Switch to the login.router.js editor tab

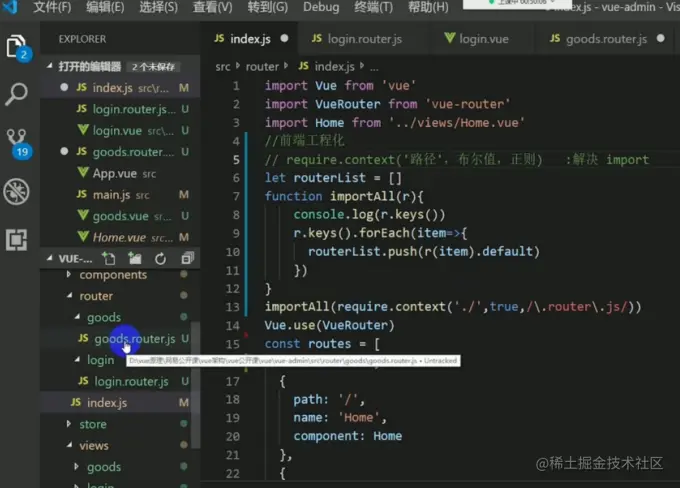click(364, 39)
